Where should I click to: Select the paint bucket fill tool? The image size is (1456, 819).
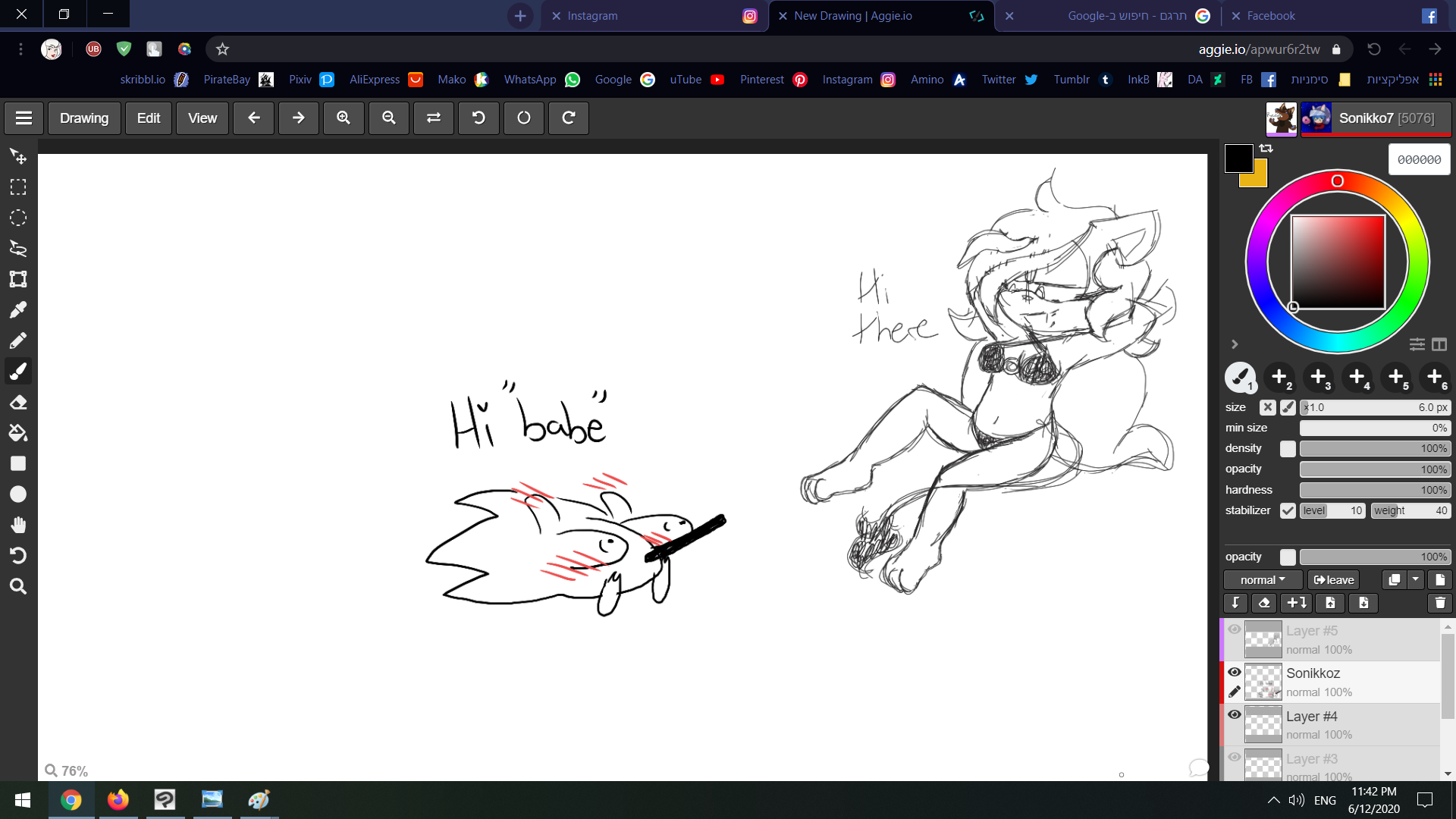18,433
